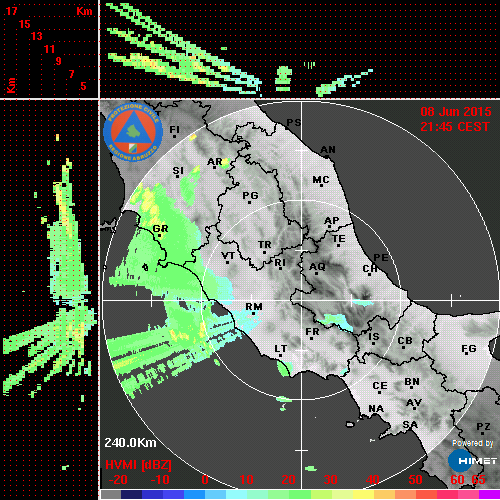The width and height of the screenshot is (500, 500).
Task: Click the PZ city label
Action: click(x=483, y=427)
